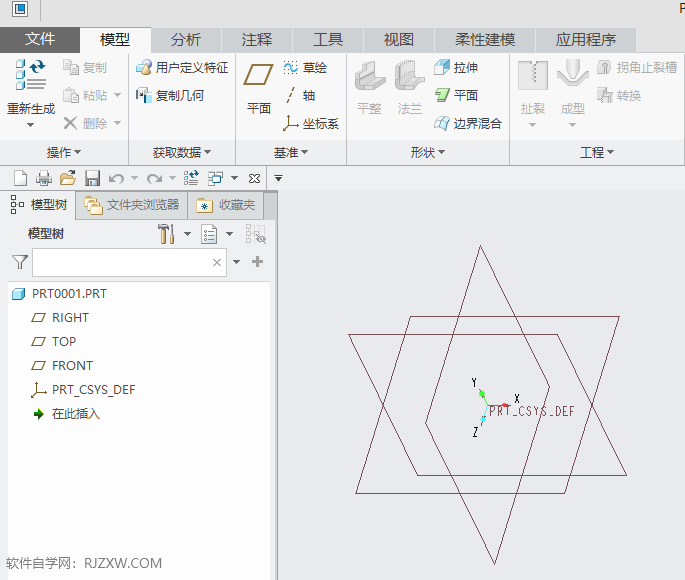Switch to the 注释 ribbon tab
The width and height of the screenshot is (685, 580).
coord(257,40)
